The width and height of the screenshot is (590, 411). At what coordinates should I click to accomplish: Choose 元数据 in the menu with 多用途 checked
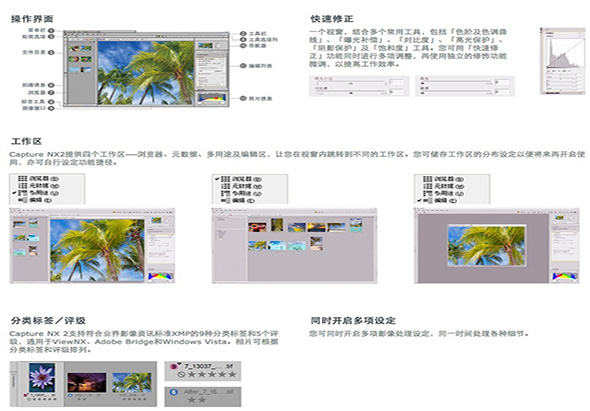click(x=38, y=186)
